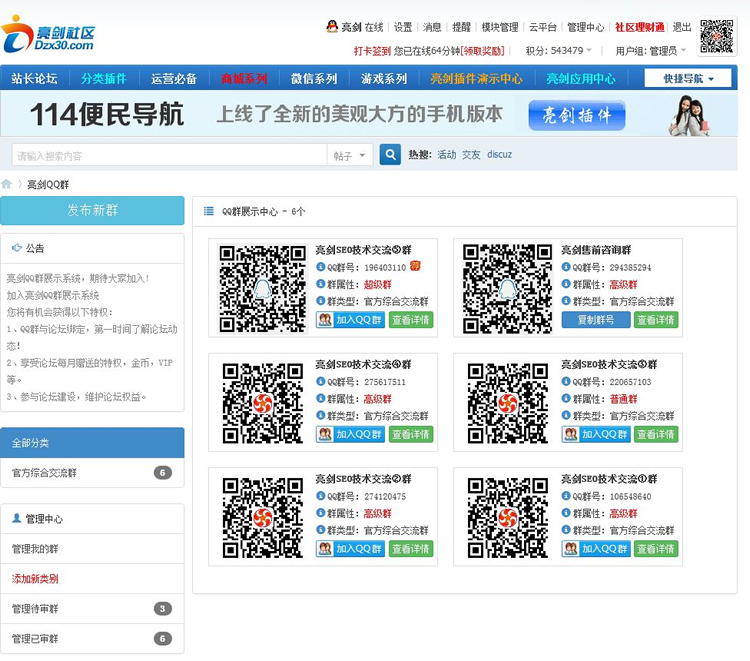Open the 商城系列 nav tab

244,78
